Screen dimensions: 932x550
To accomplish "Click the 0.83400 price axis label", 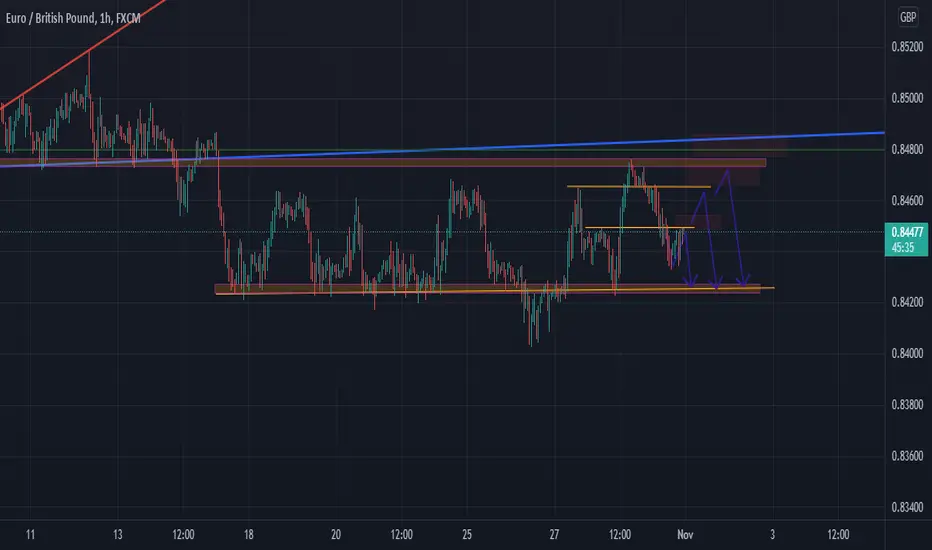I will 908,507.
